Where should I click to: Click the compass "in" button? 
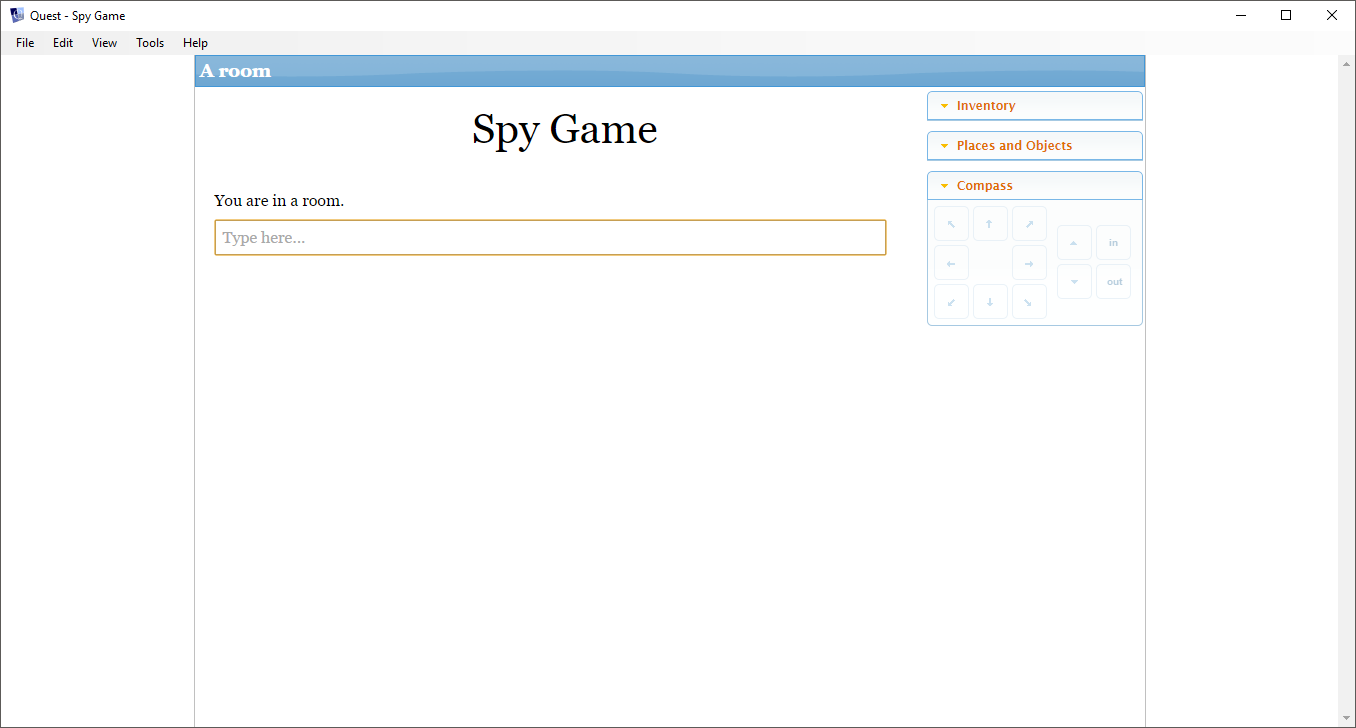(1113, 243)
